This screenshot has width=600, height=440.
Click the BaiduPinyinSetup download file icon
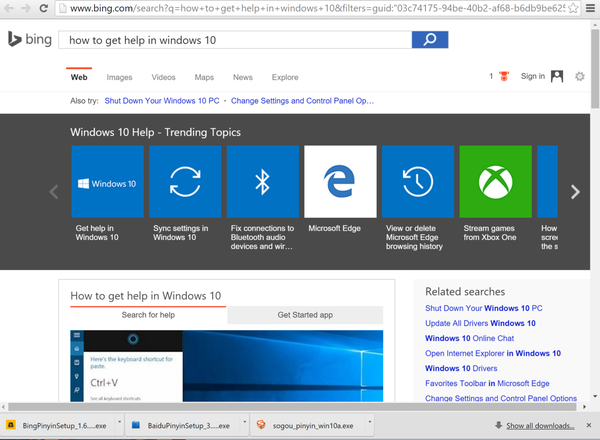[136, 425]
